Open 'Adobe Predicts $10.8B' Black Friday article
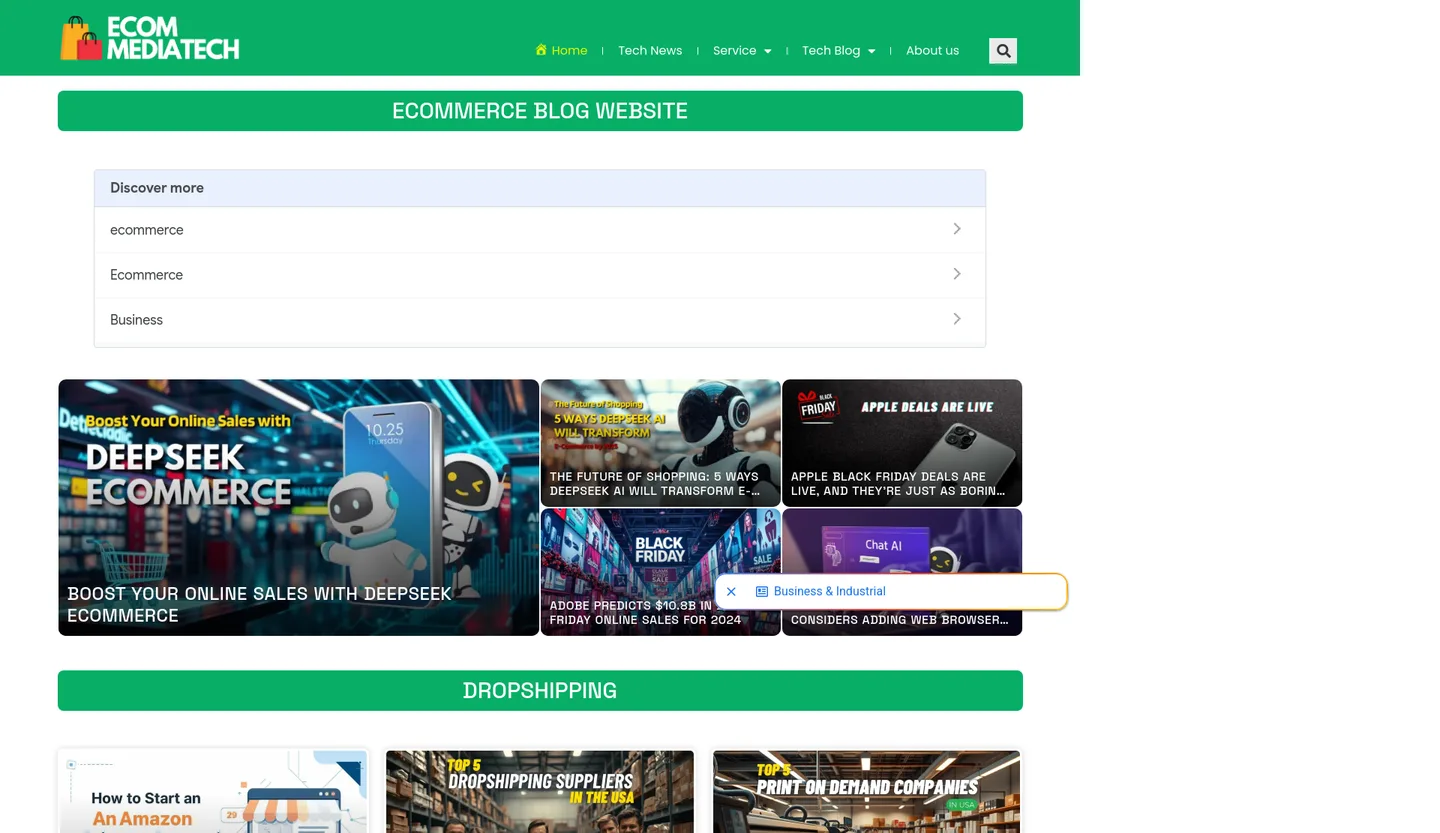 (x=645, y=613)
